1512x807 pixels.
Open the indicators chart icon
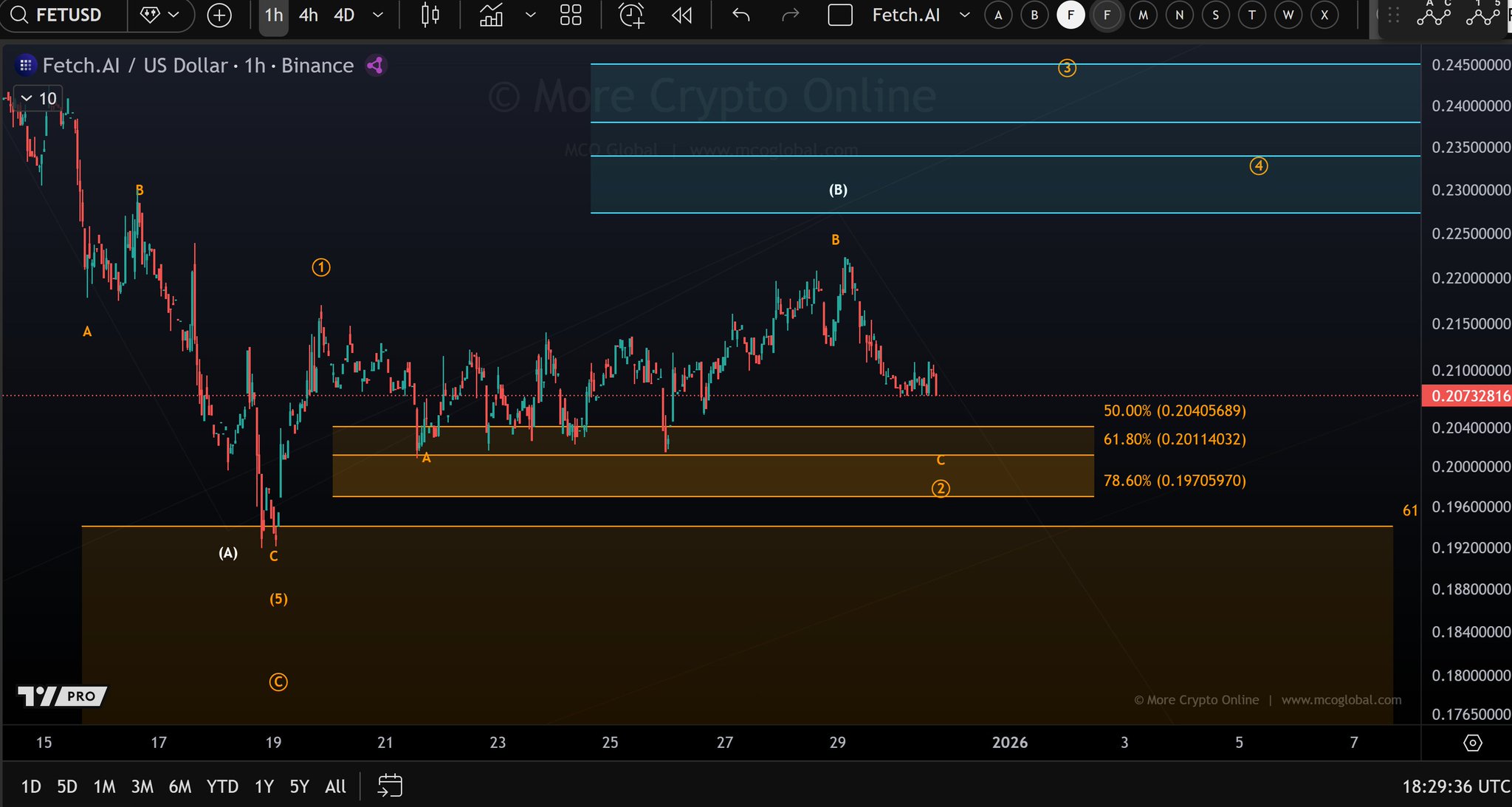[492, 15]
